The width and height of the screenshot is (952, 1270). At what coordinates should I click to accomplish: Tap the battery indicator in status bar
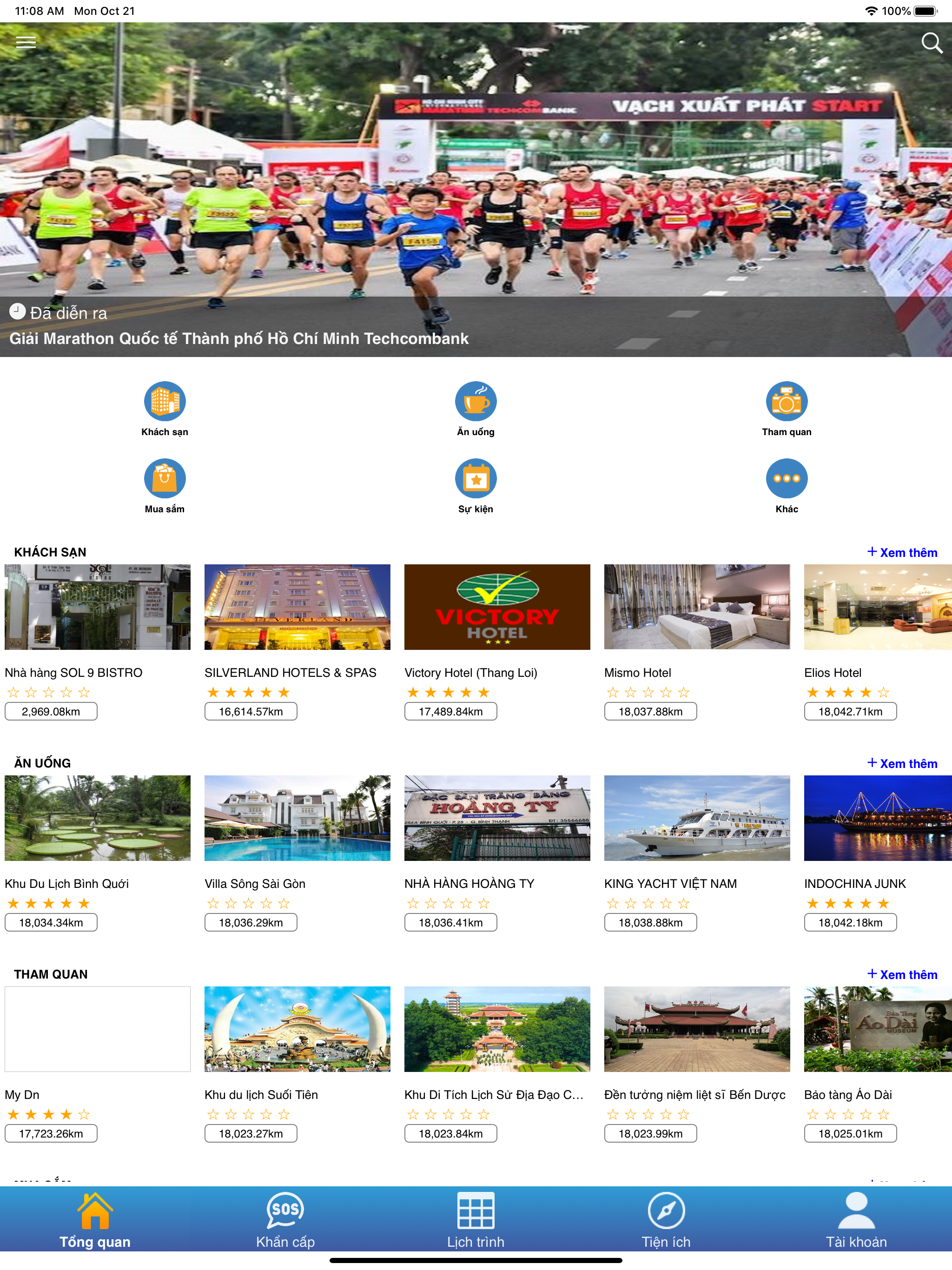[926, 11]
